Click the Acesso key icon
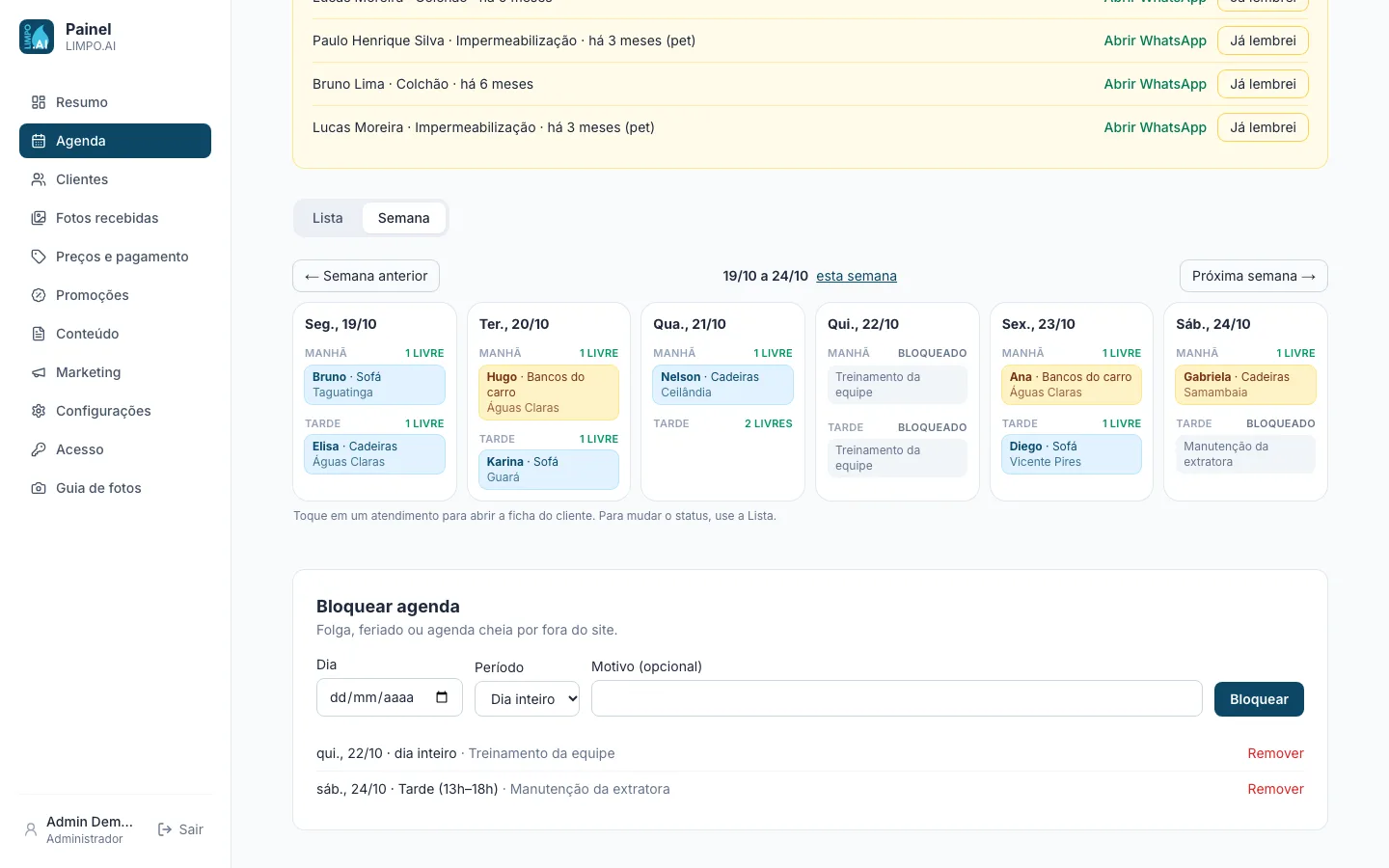The height and width of the screenshot is (868, 1389). [39, 449]
